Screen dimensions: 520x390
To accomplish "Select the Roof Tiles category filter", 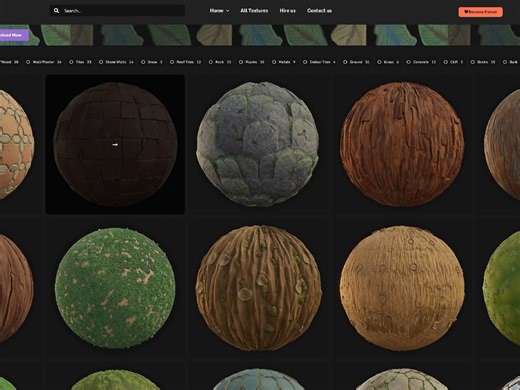I will [185, 62].
